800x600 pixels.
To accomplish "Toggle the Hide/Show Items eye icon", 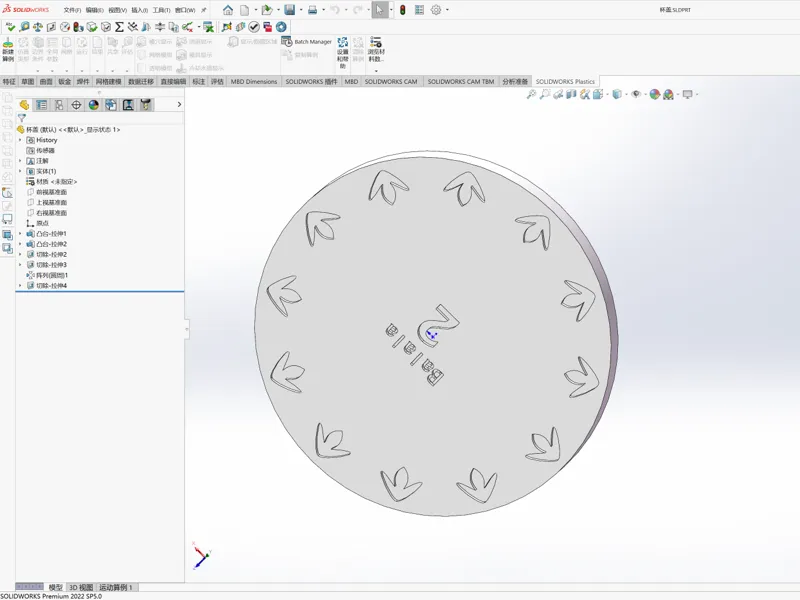I will click(636, 94).
